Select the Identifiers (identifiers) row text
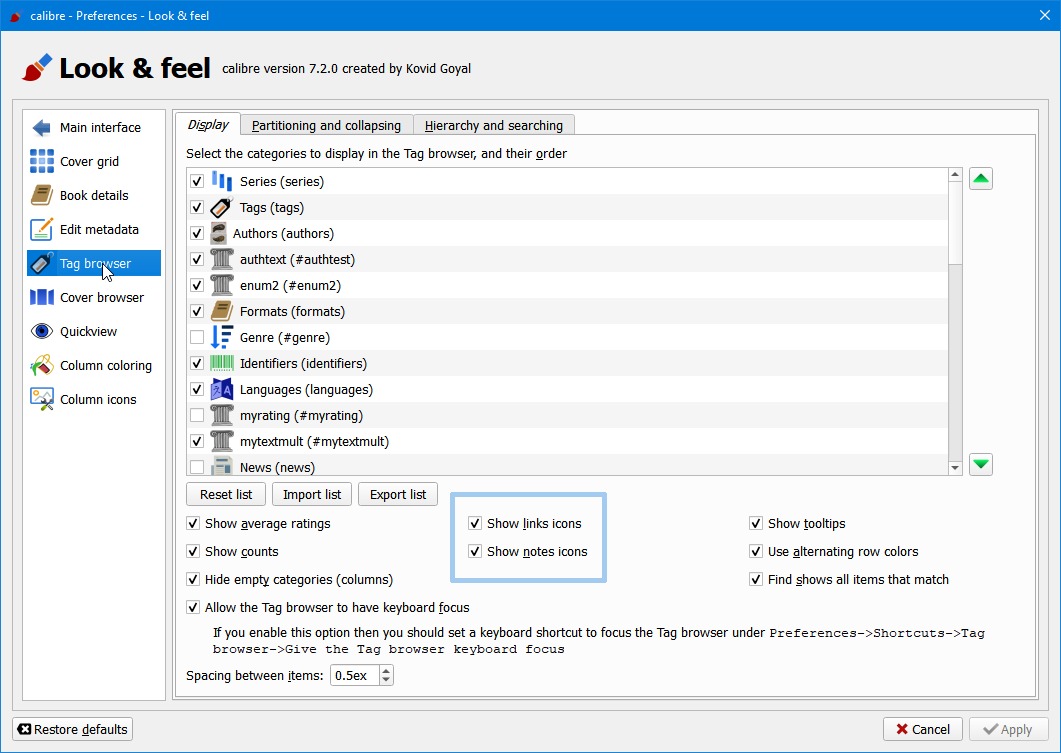1061x753 pixels. point(303,363)
